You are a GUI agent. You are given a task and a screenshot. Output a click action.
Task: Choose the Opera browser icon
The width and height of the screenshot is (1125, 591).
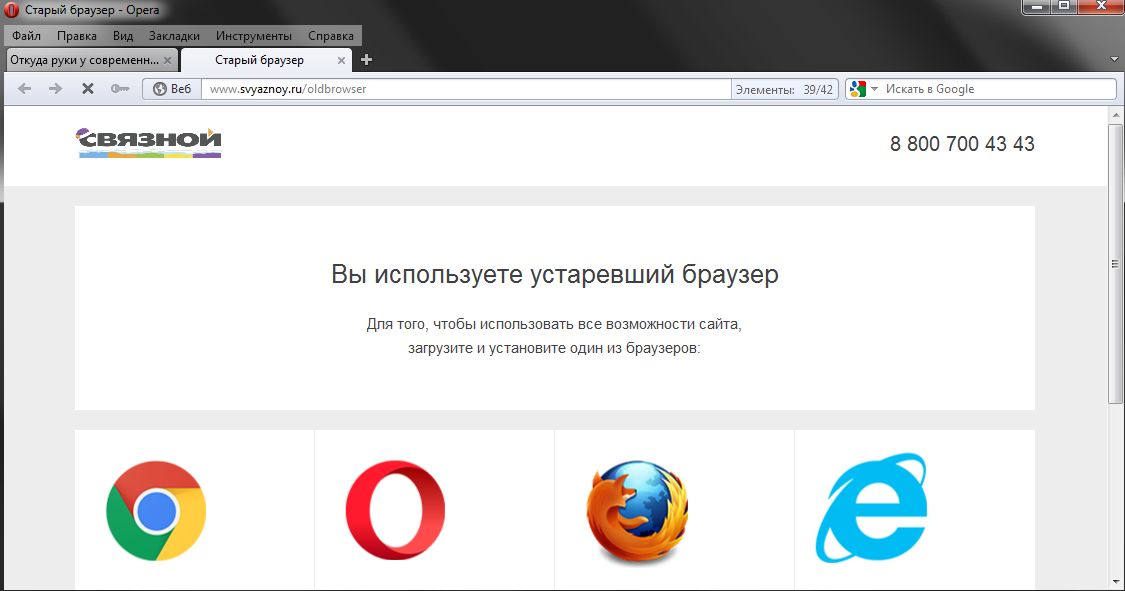395,510
